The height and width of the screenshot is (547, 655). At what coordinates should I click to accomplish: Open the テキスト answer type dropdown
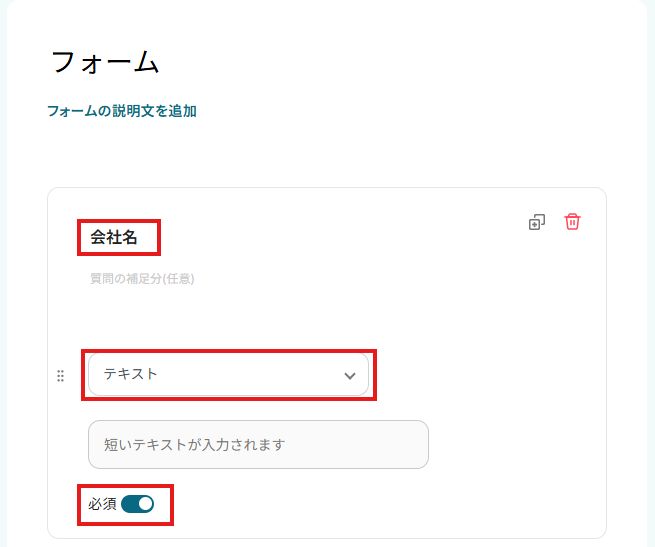tap(228, 375)
